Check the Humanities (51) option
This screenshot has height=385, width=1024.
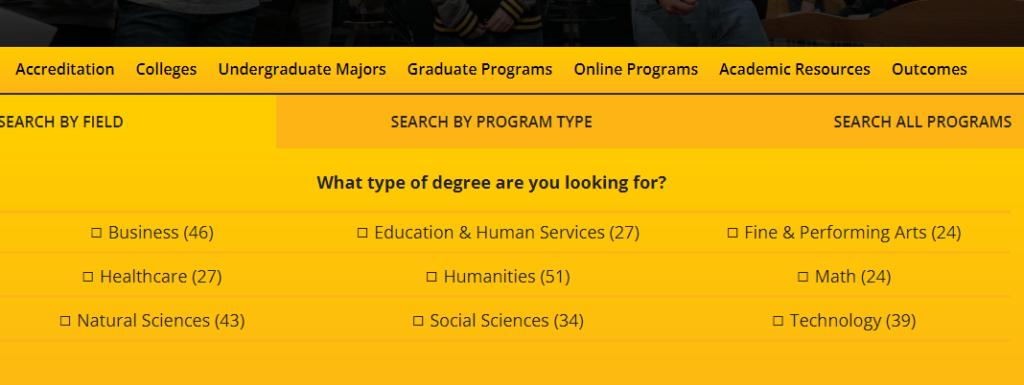(432, 277)
